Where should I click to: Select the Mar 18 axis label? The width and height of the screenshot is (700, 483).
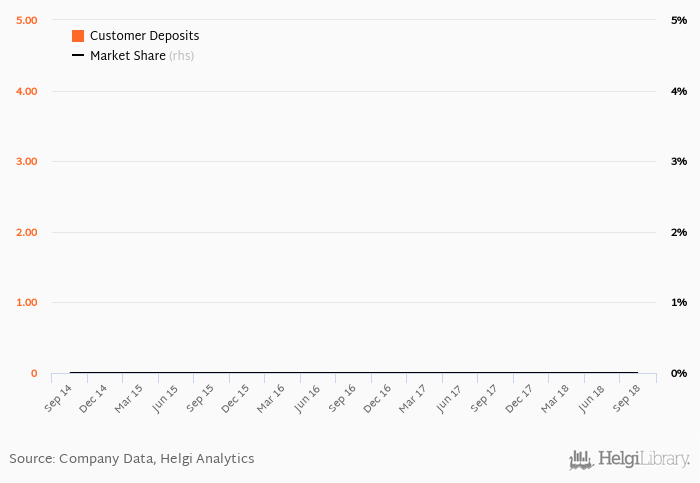[x=555, y=399]
